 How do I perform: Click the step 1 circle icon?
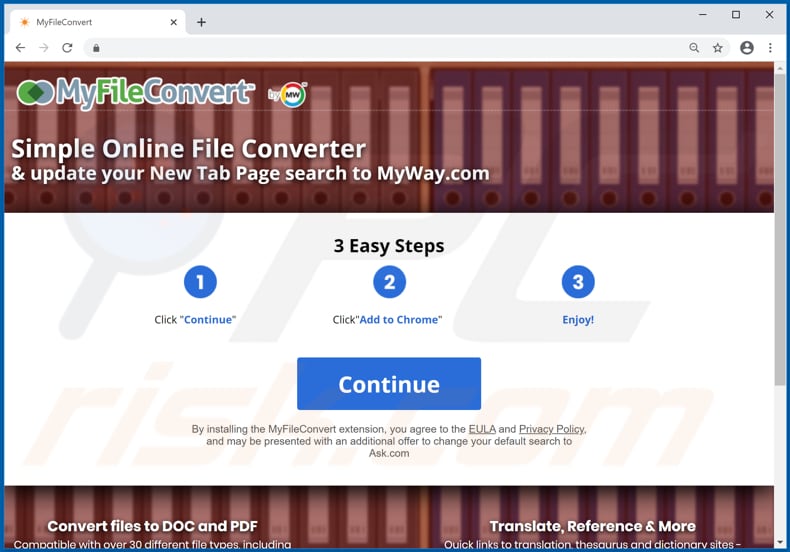[x=200, y=282]
